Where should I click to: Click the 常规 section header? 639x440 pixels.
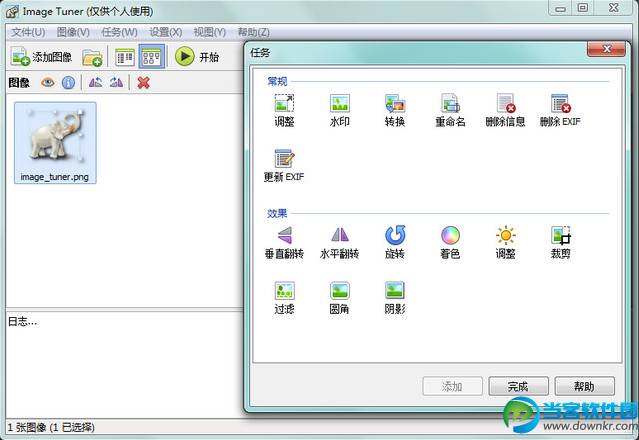pos(277,81)
